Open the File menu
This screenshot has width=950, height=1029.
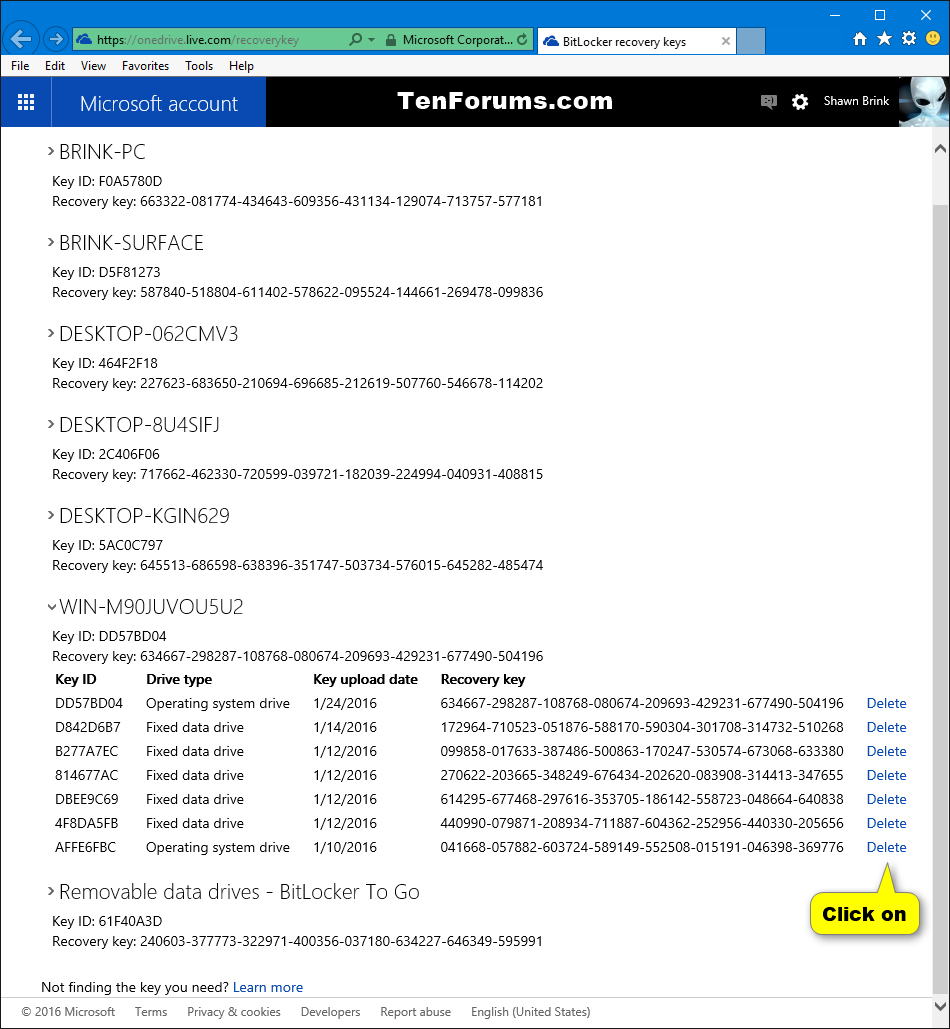[x=20, y=66]
